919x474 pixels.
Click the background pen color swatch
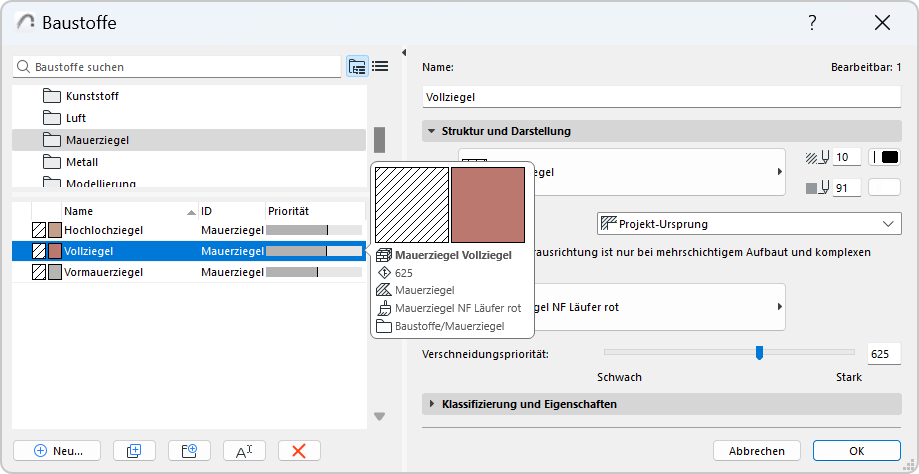point(884,187)
